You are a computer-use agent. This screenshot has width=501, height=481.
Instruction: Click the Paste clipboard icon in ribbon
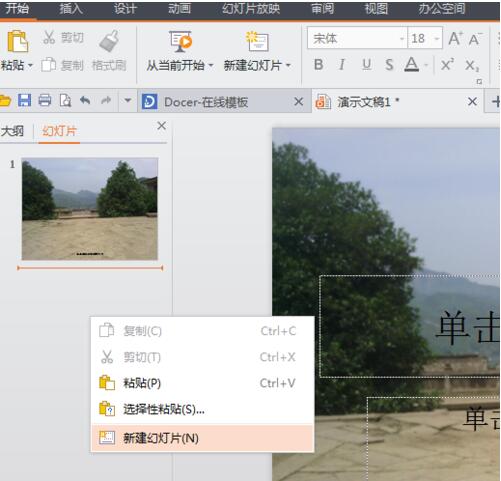[17, 41]
